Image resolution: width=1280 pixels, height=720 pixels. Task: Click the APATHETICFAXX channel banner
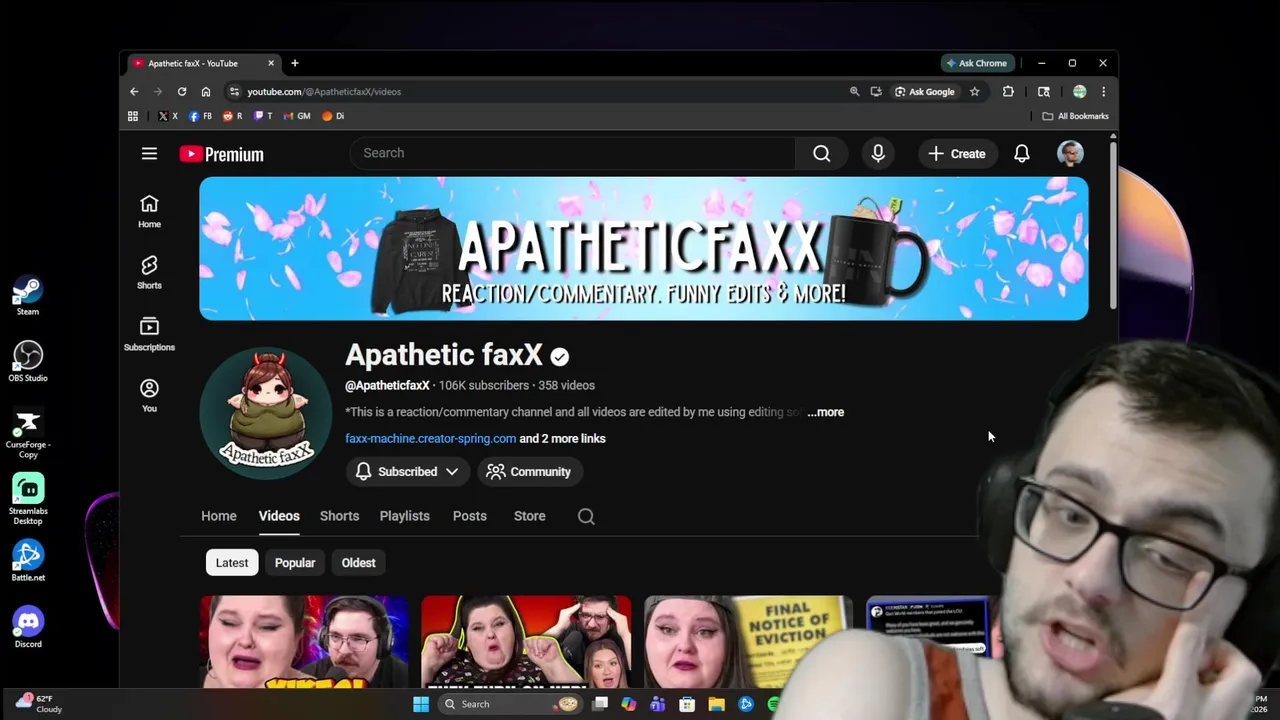pyautogui.click(x=644, y=249)
